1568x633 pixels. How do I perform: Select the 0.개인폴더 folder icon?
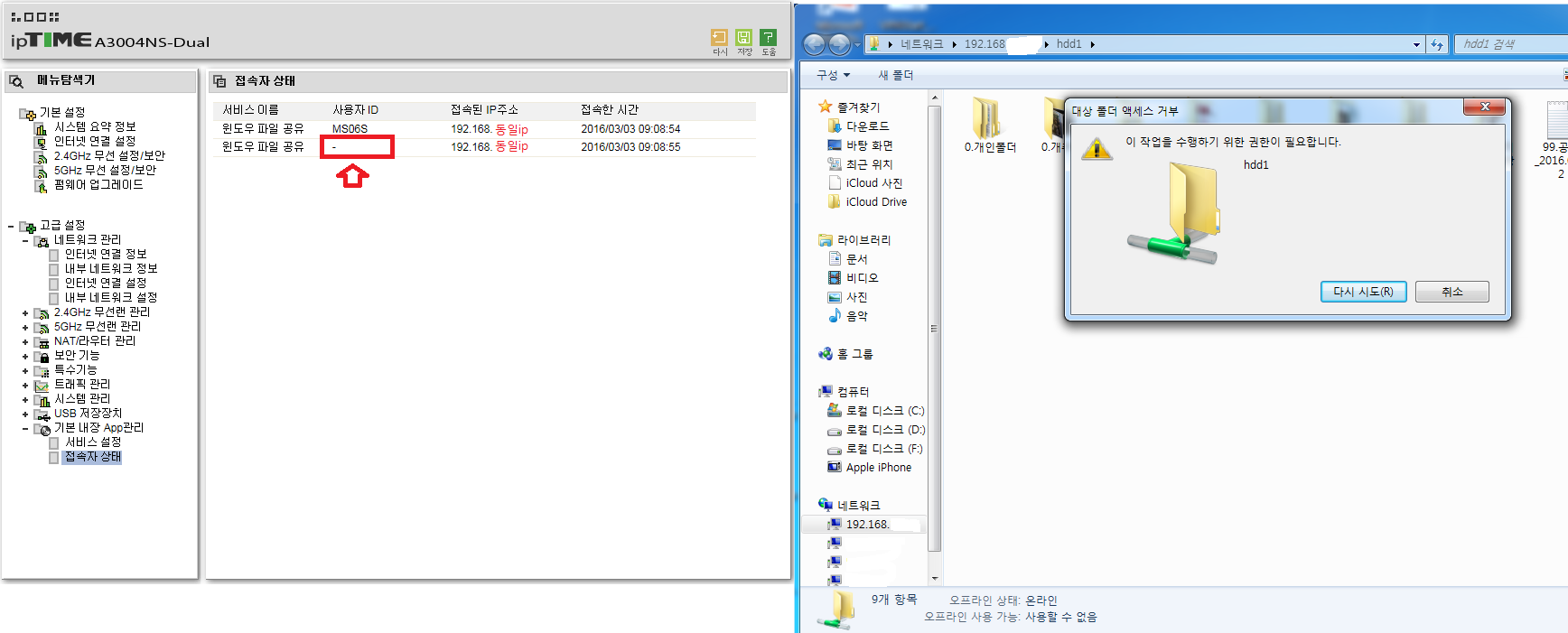coord(988,118)
